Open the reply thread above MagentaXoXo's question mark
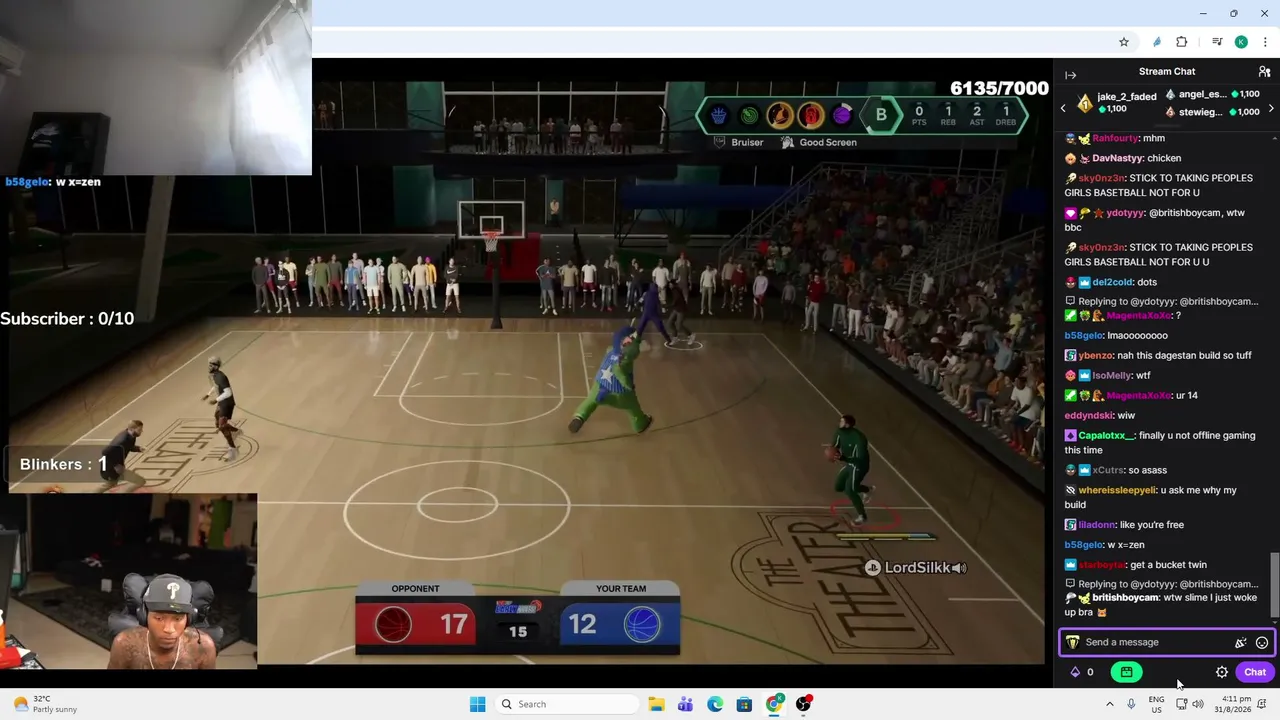Image resolution: width=1280 pixels, height=720 pixels. coord(1161,301)
